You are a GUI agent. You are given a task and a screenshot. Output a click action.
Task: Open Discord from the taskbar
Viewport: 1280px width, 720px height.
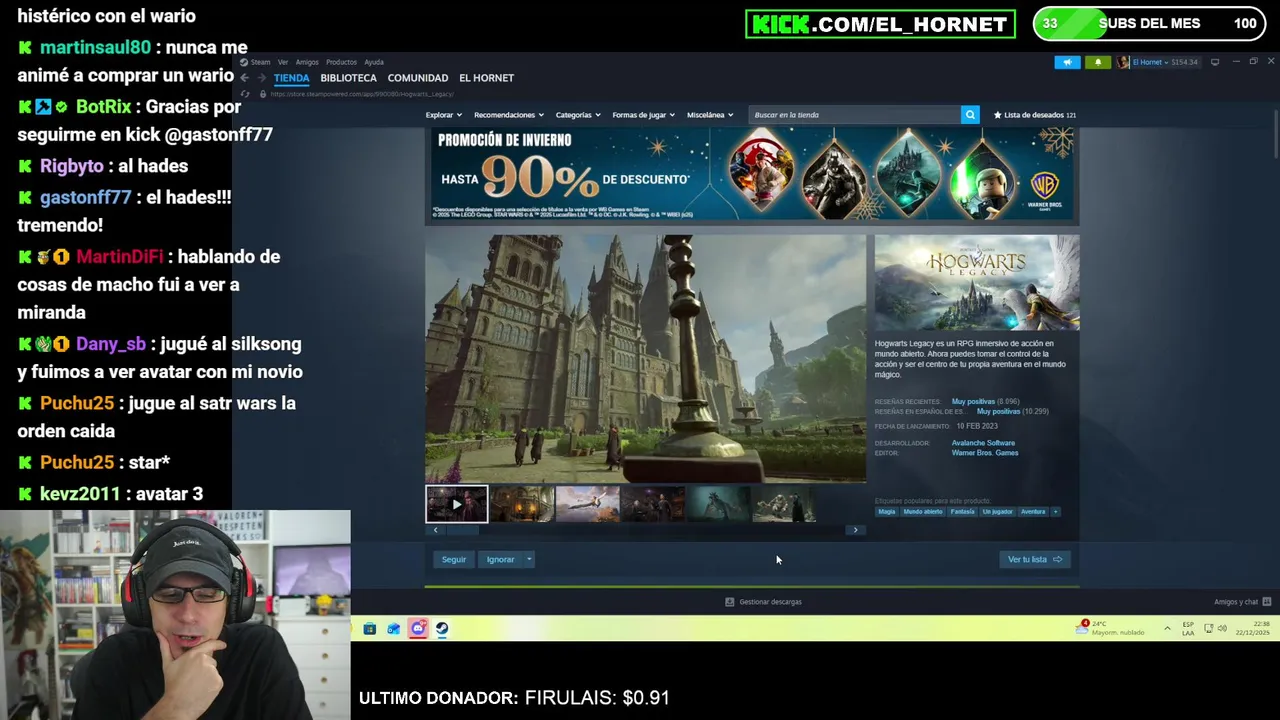coord(418,629)
